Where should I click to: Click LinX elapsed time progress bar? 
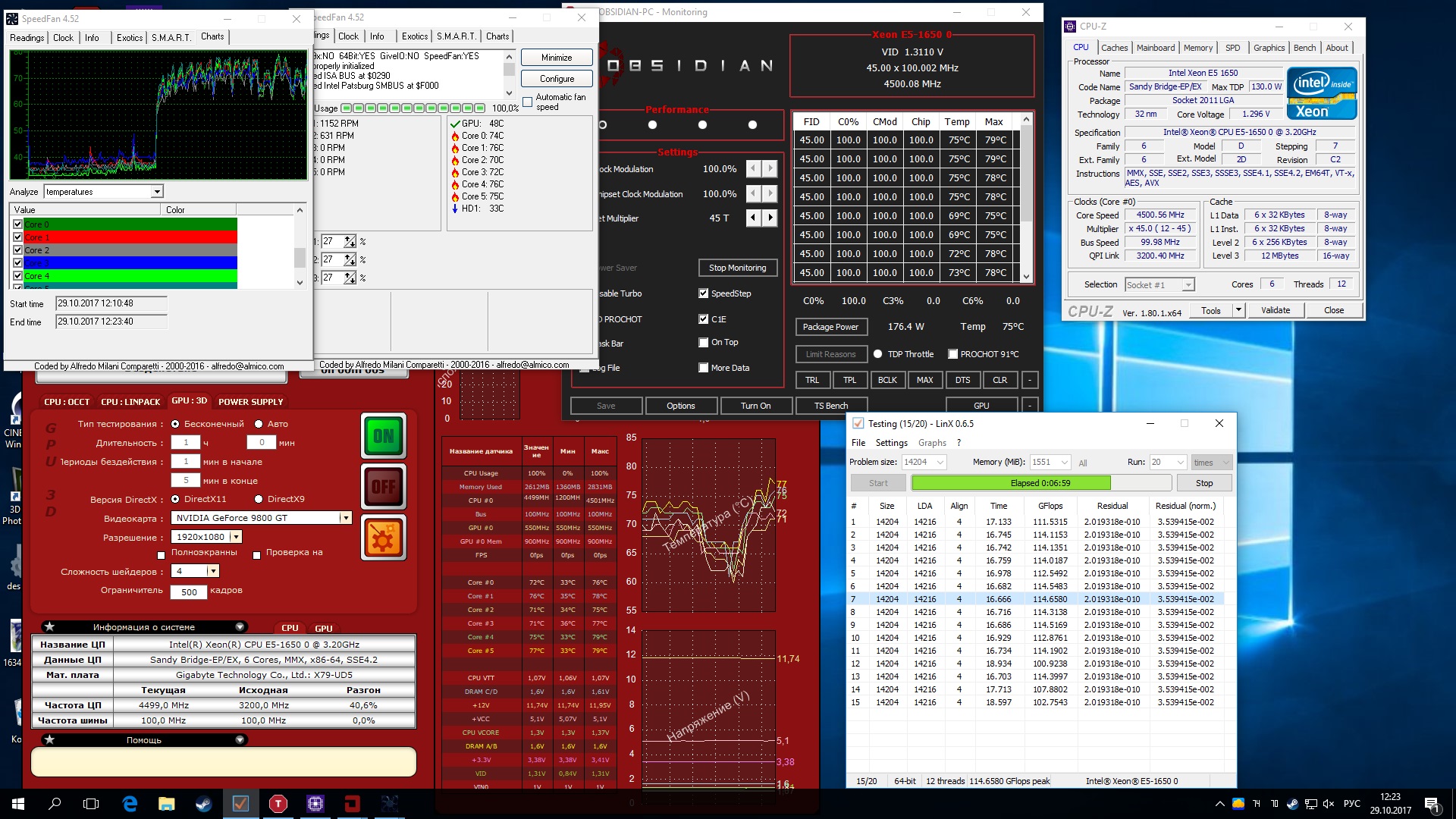[1041, 483]
